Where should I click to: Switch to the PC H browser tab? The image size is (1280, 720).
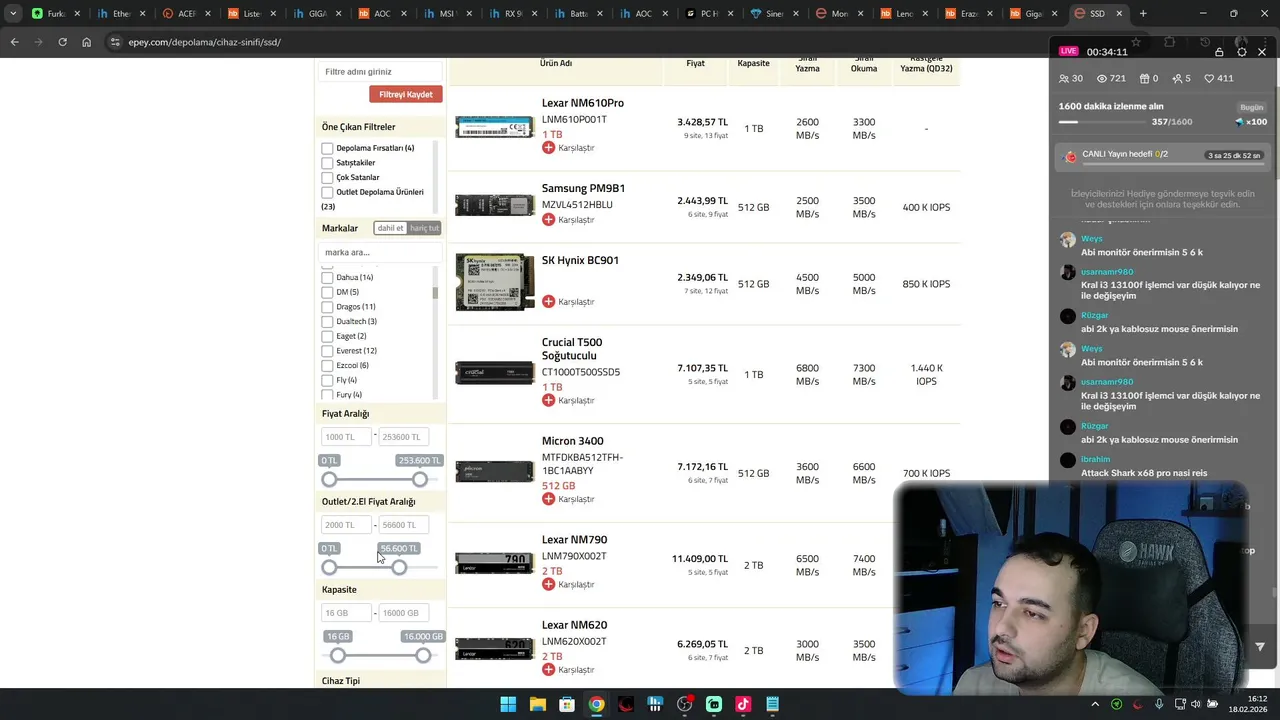[707, 14]
